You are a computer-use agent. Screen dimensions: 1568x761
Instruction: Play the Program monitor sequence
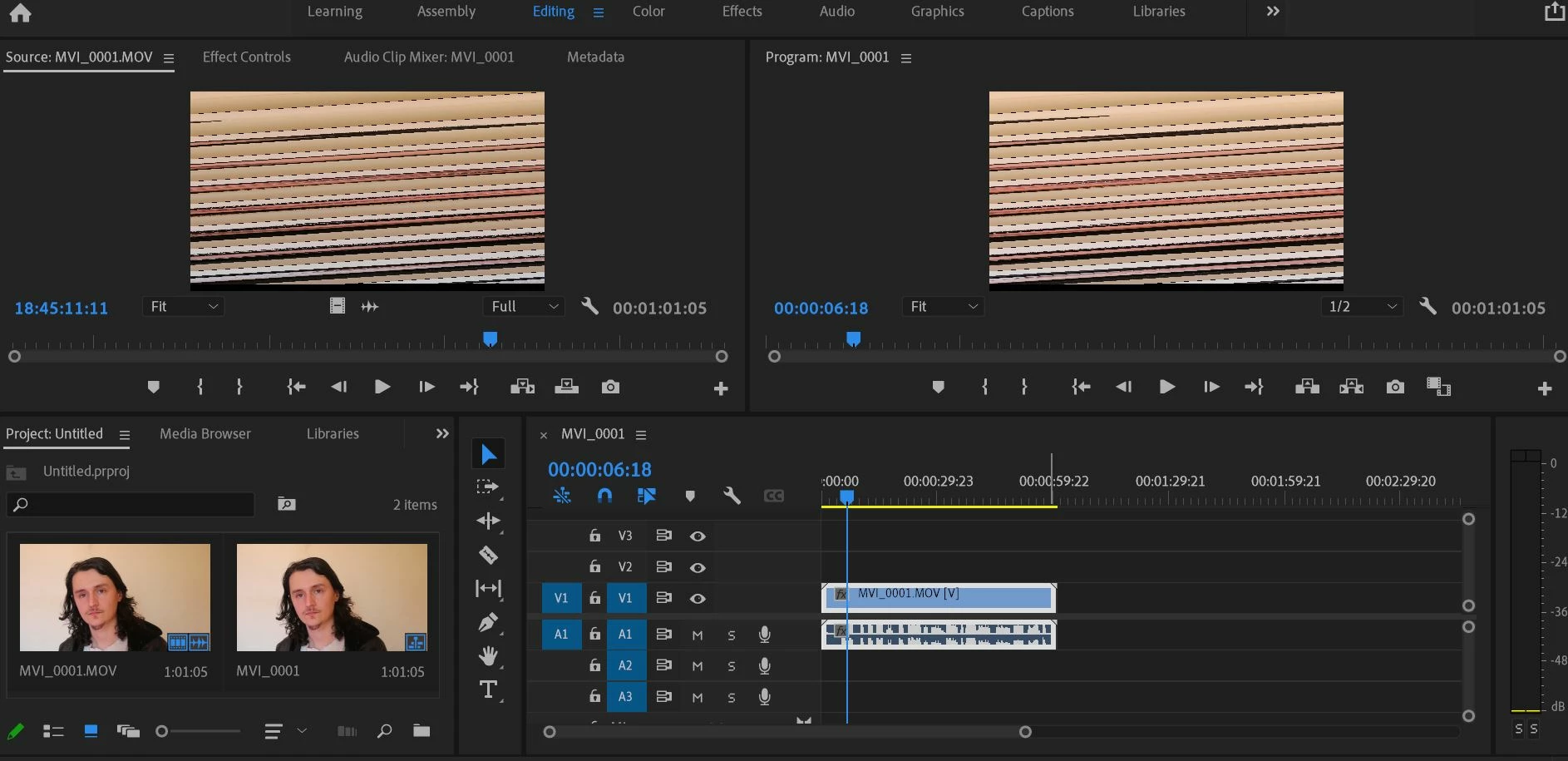(x=1166, y=387)
